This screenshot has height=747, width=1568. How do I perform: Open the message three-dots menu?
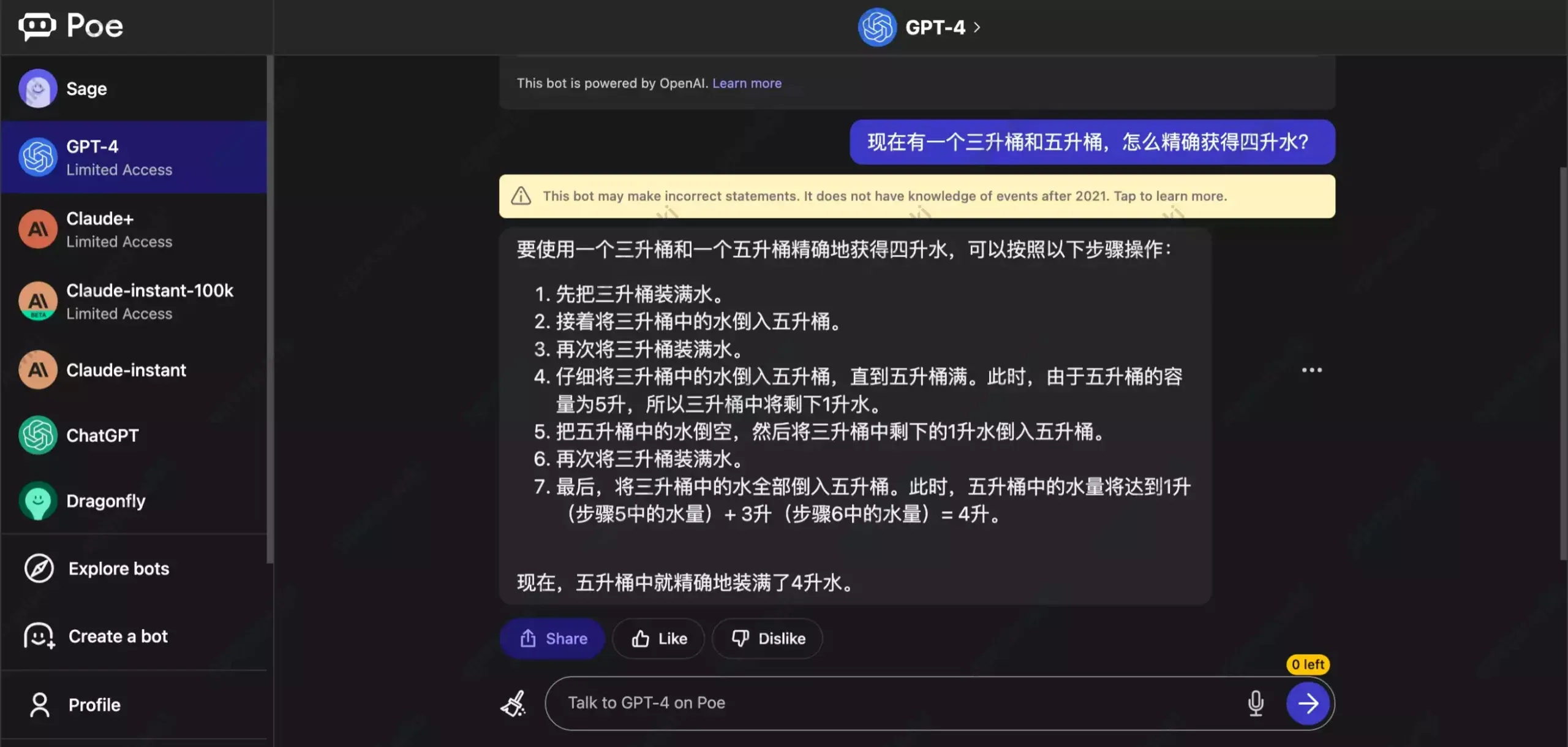pos(1311,370)
